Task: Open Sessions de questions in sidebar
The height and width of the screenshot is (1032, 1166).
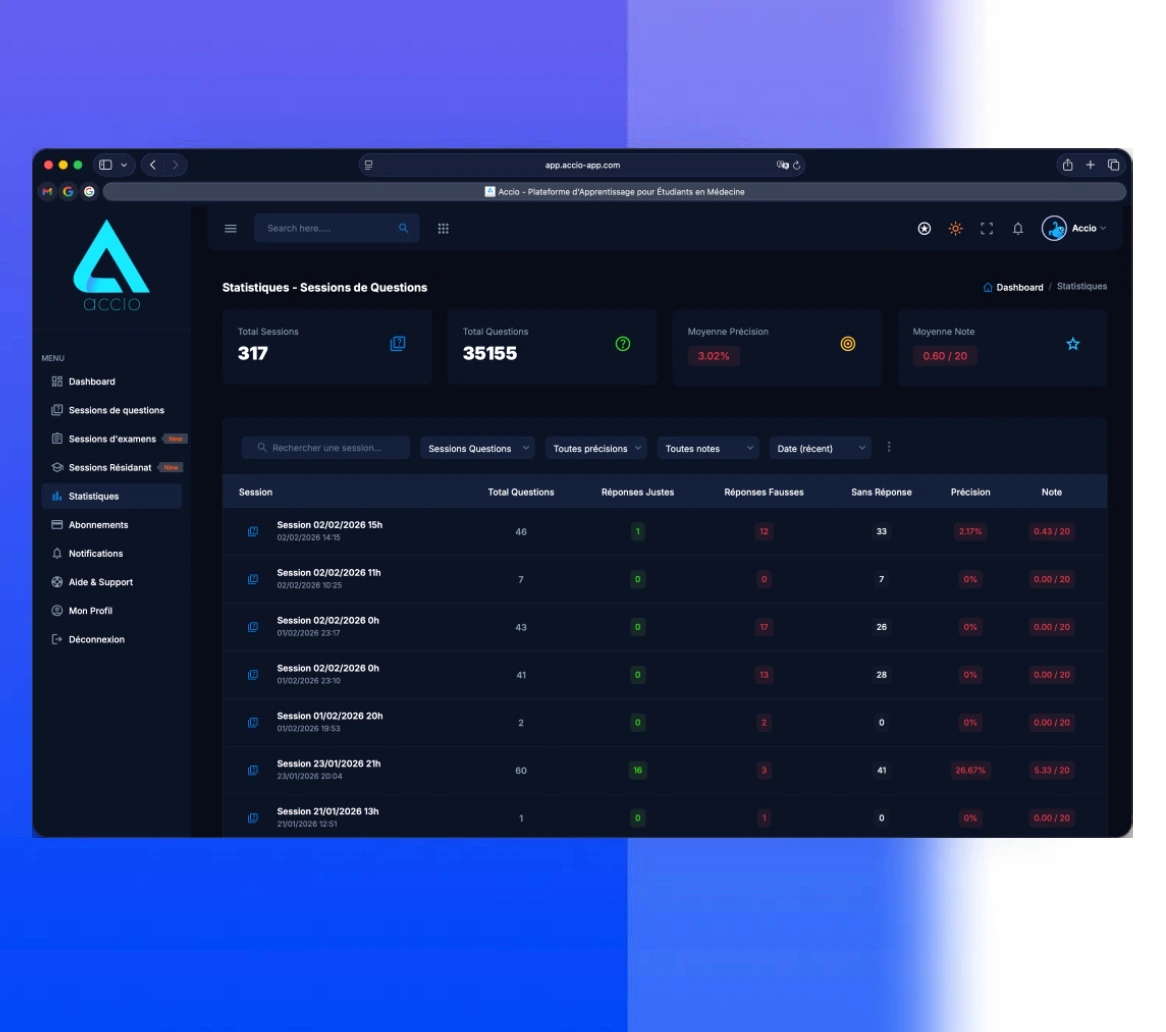Action: click(x=116, y=410)
